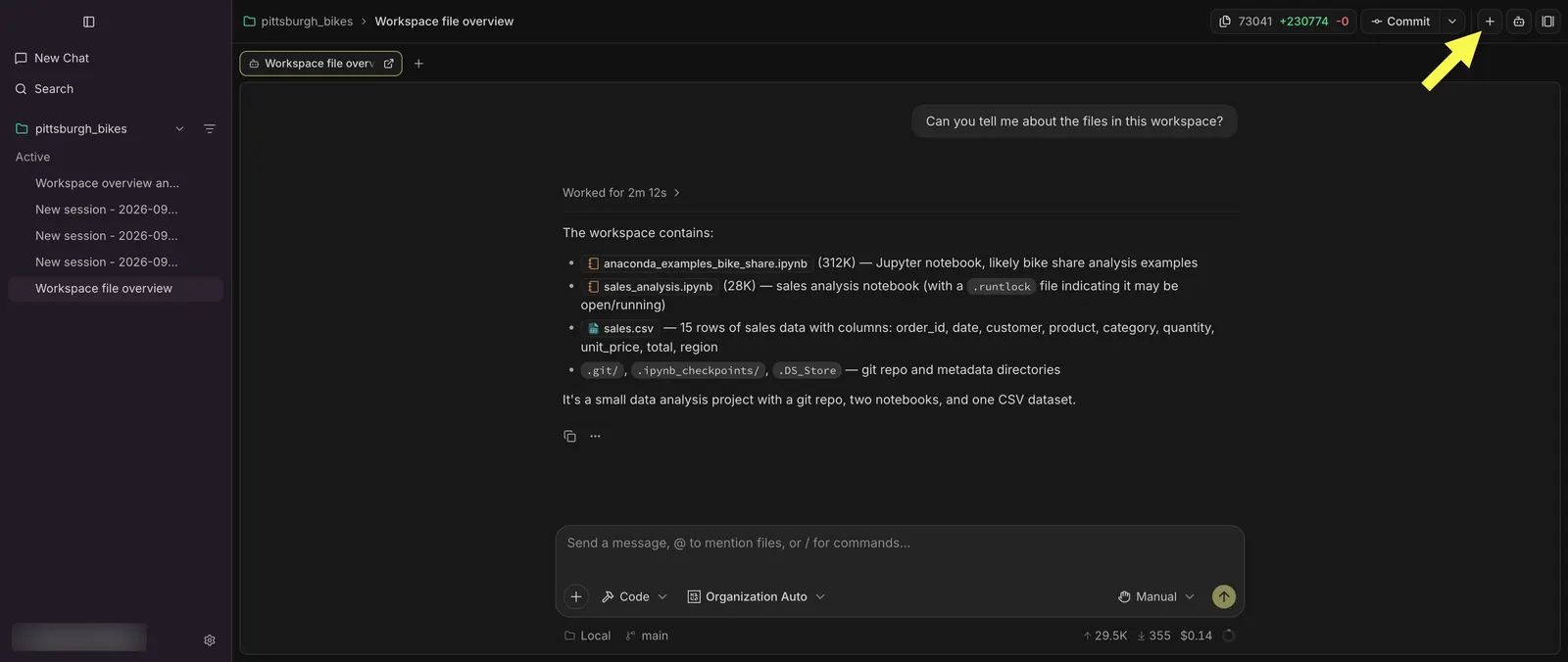Click the robot icon in the header
Viewport: 1568px width, 662px height.
1519,22
